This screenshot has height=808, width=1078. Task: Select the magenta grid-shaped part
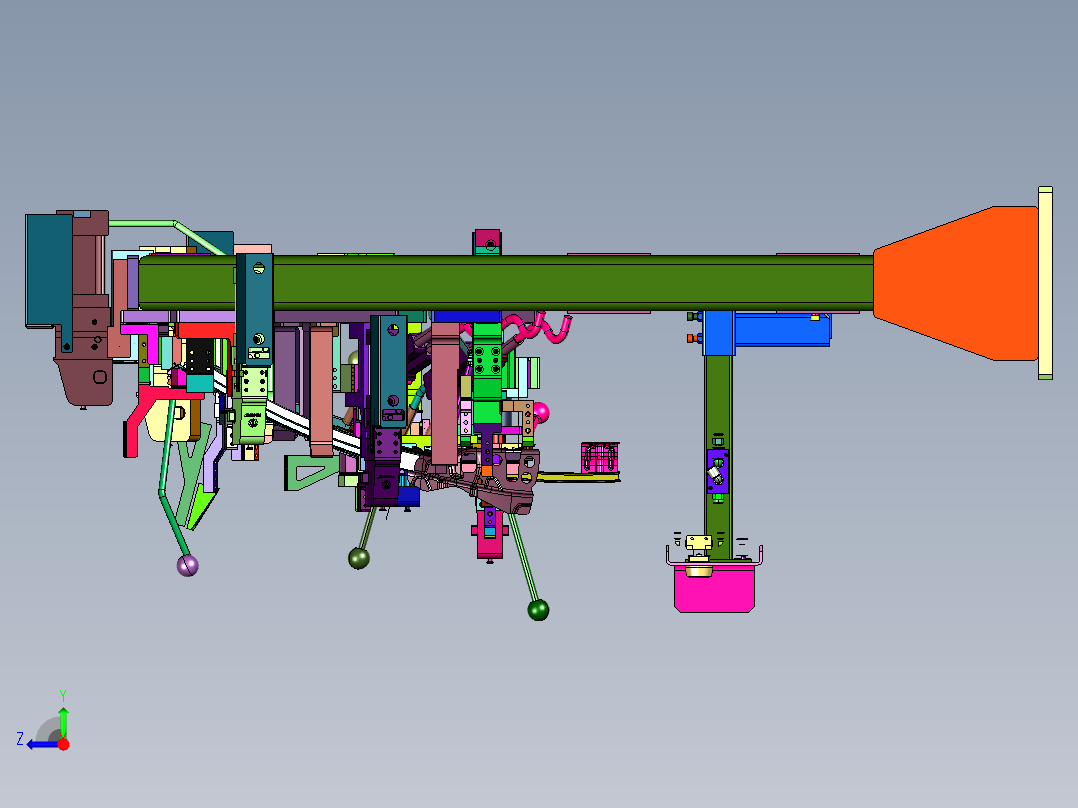[x=600, y=458]
